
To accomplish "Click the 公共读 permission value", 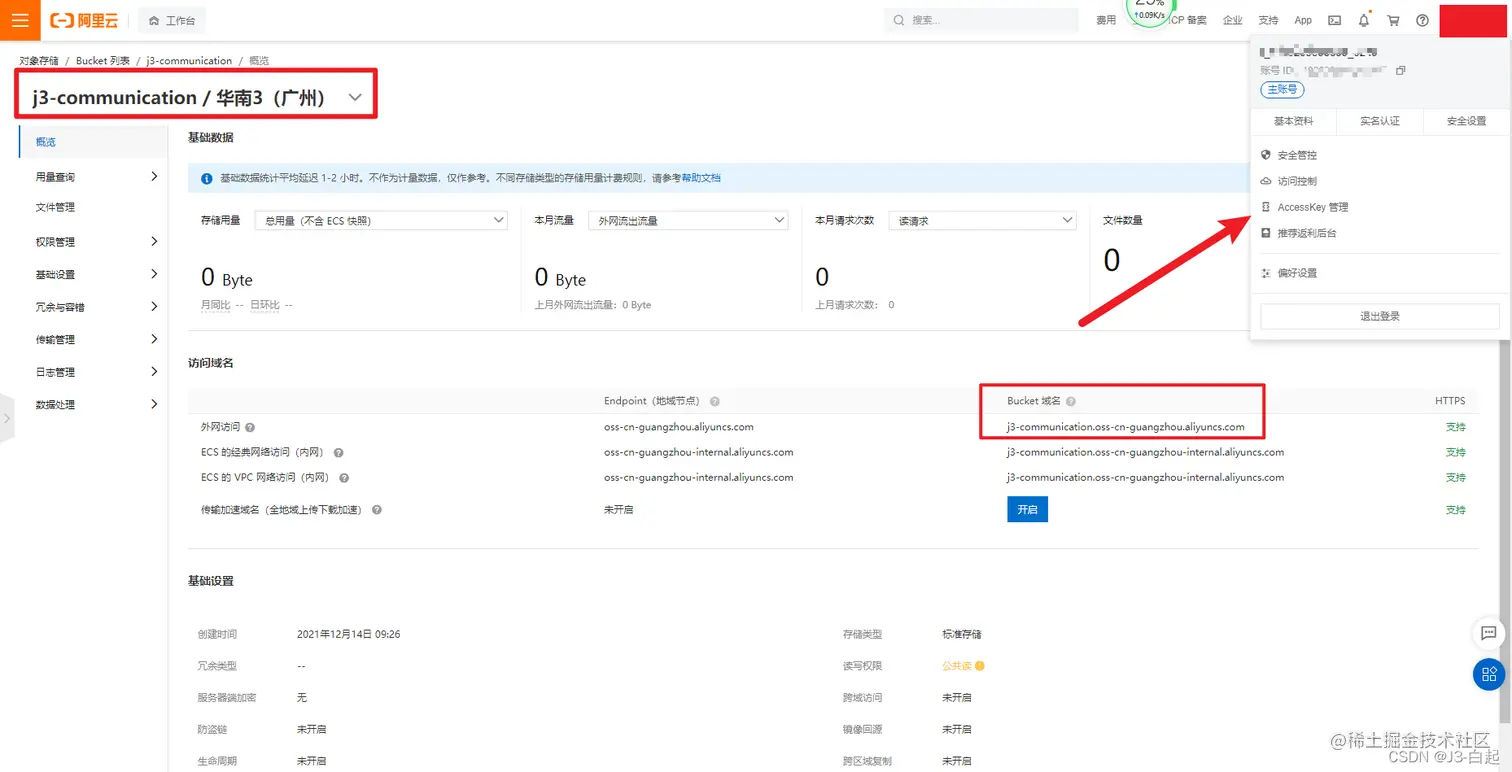I will click(957, 666).
